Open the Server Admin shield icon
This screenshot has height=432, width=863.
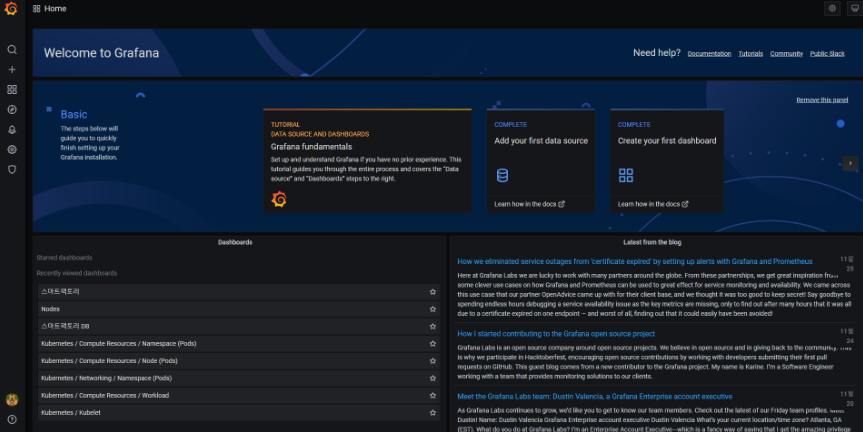tap(12, 169)
